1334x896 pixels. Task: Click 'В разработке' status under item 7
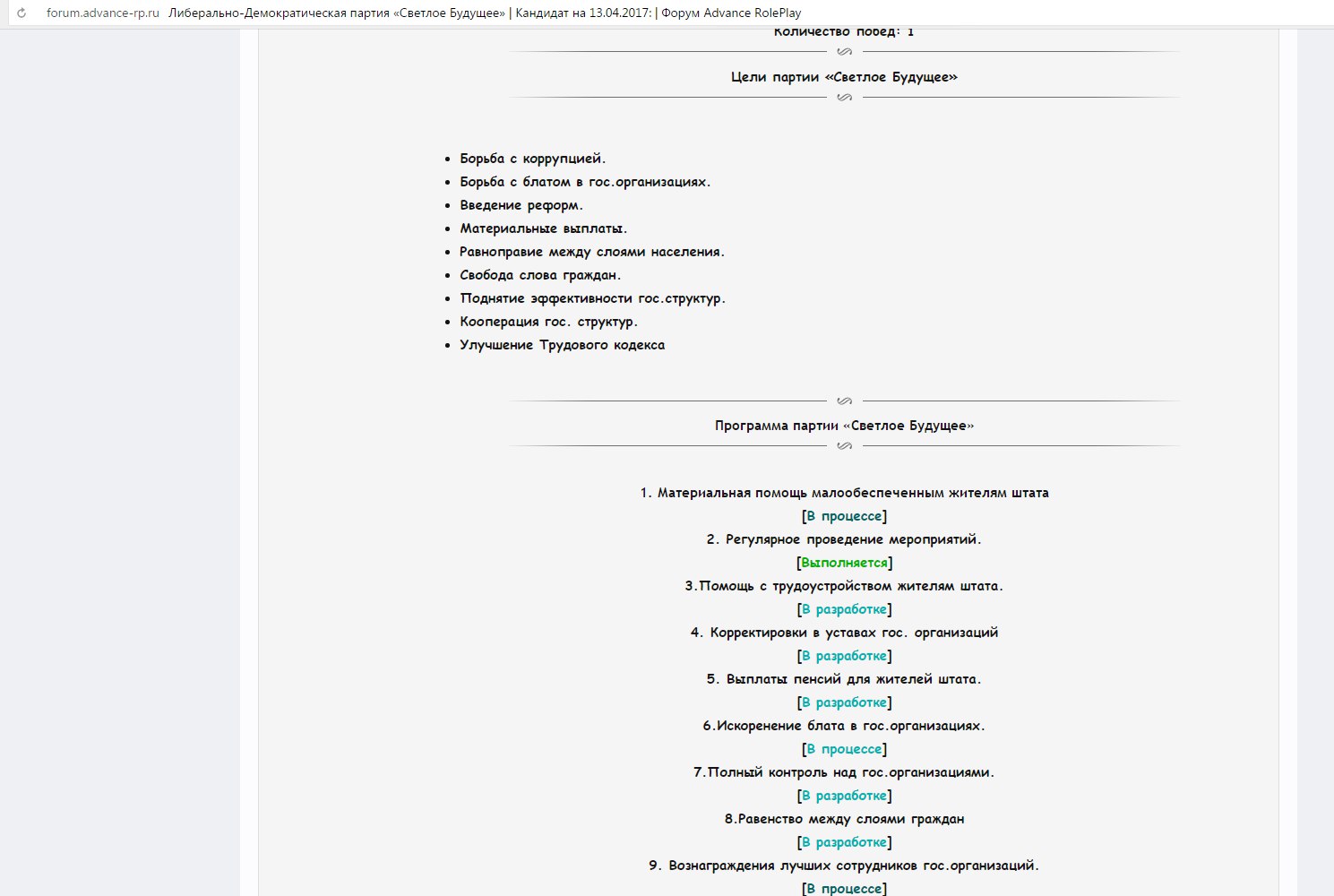click(844, 796)
